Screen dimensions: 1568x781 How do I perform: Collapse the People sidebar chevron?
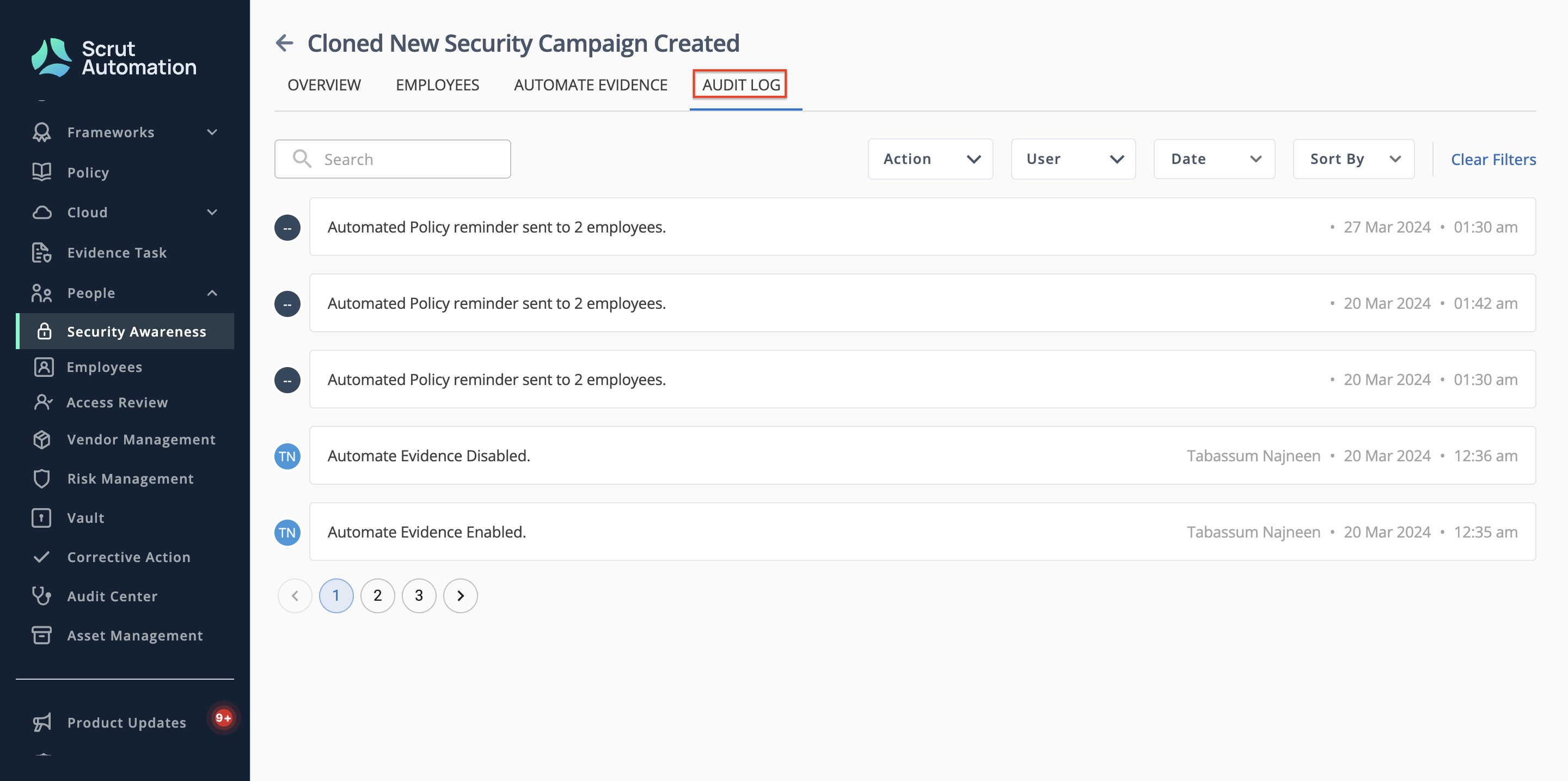[212, 293]
